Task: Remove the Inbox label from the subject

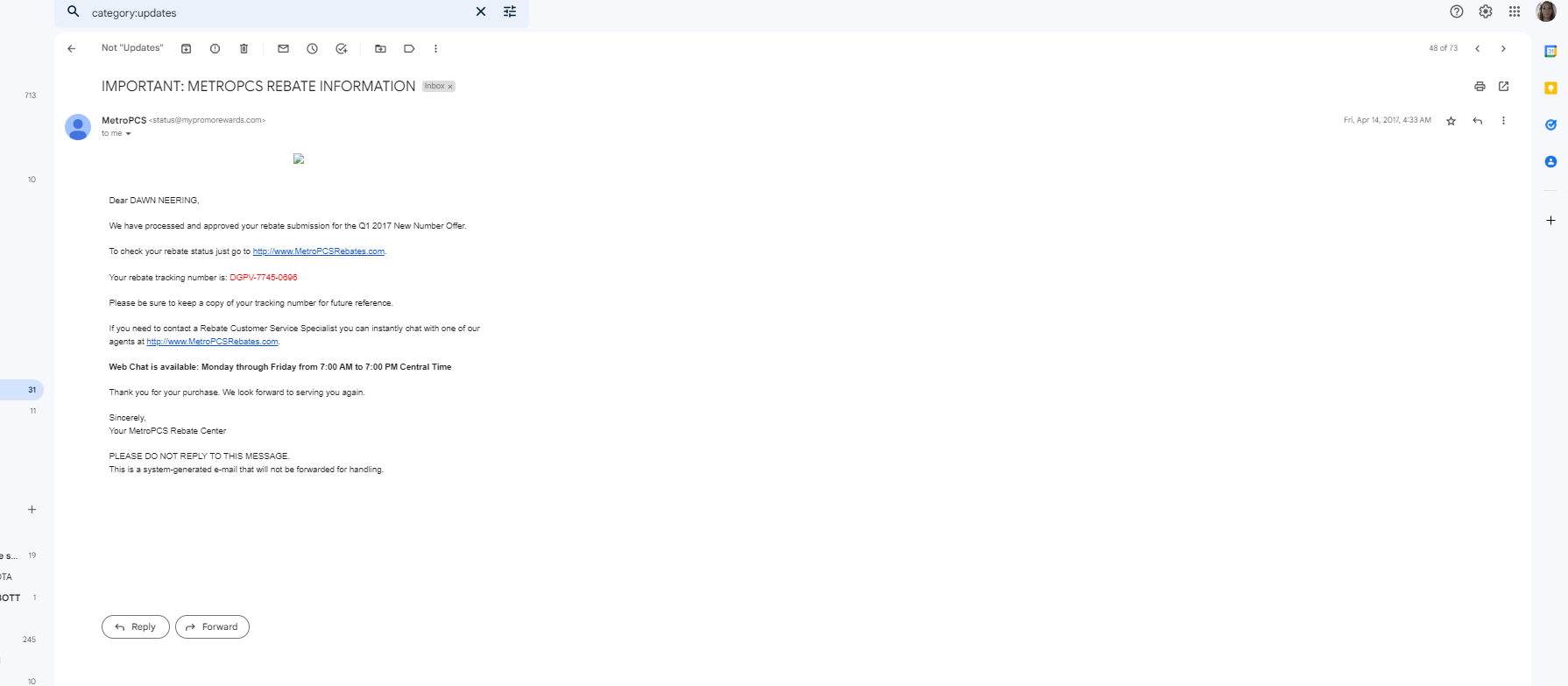Action: (x=450, y=87)
